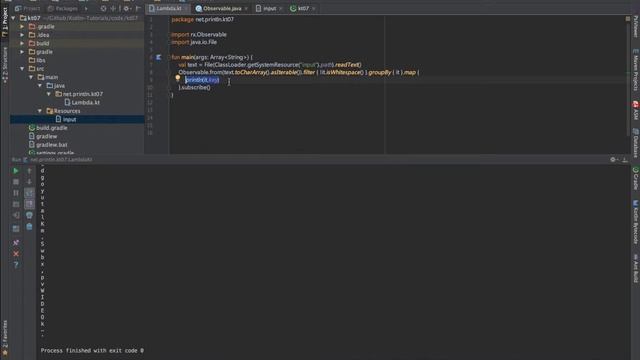640x360 pixels.
Task: Clear console with the trash can icon
Action: coord(29,227)
